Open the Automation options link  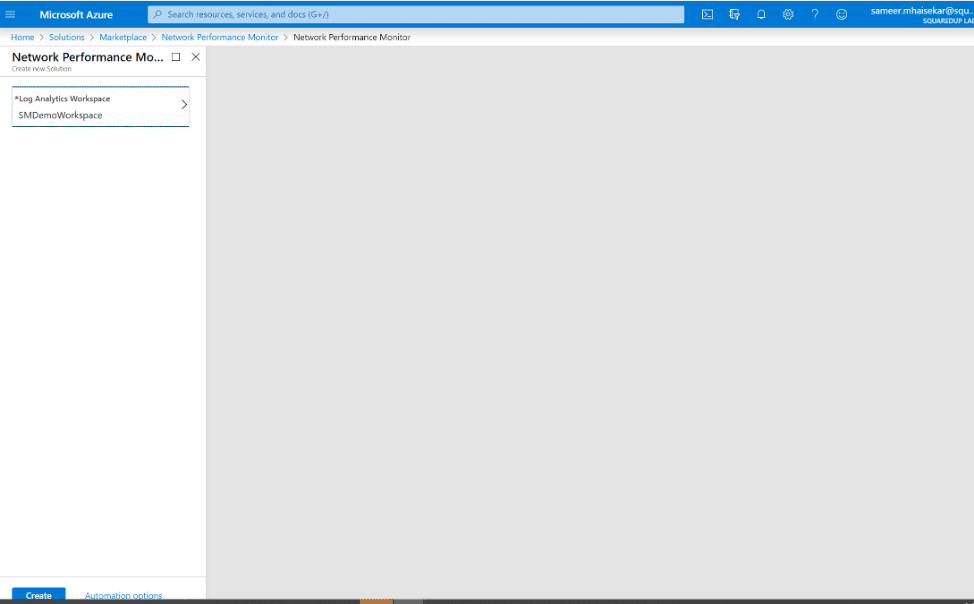click(123, 595)
